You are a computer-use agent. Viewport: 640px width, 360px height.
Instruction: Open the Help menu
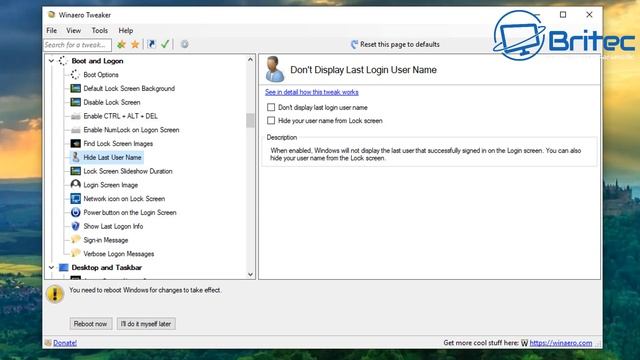[x=126, y=31]
